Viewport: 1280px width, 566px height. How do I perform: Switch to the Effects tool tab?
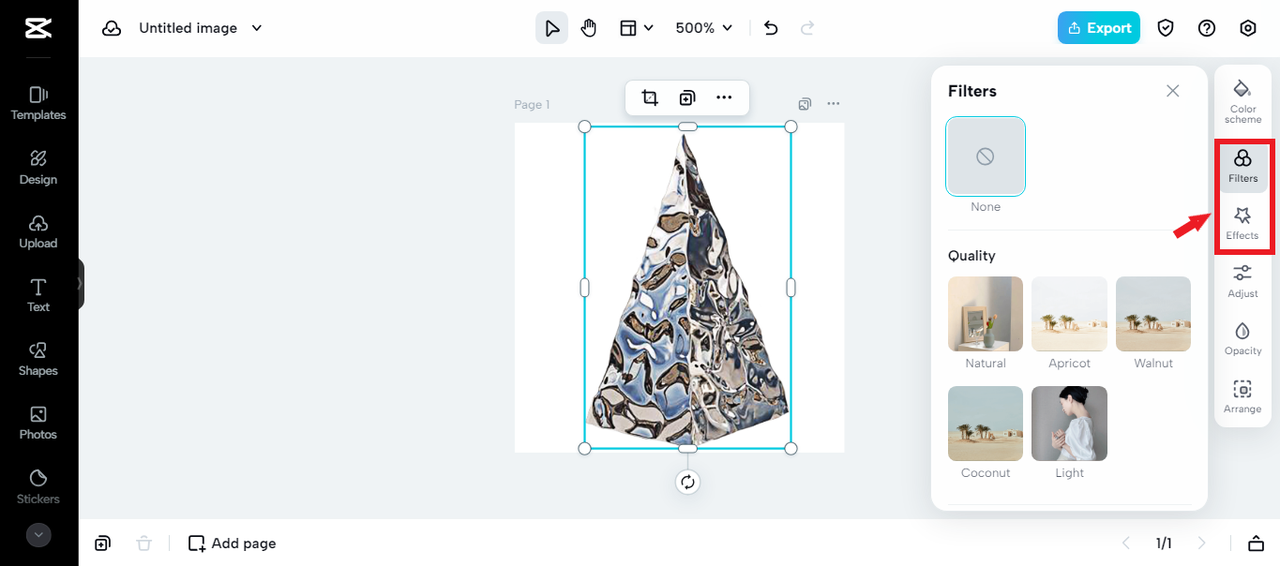click(1243, 224)
